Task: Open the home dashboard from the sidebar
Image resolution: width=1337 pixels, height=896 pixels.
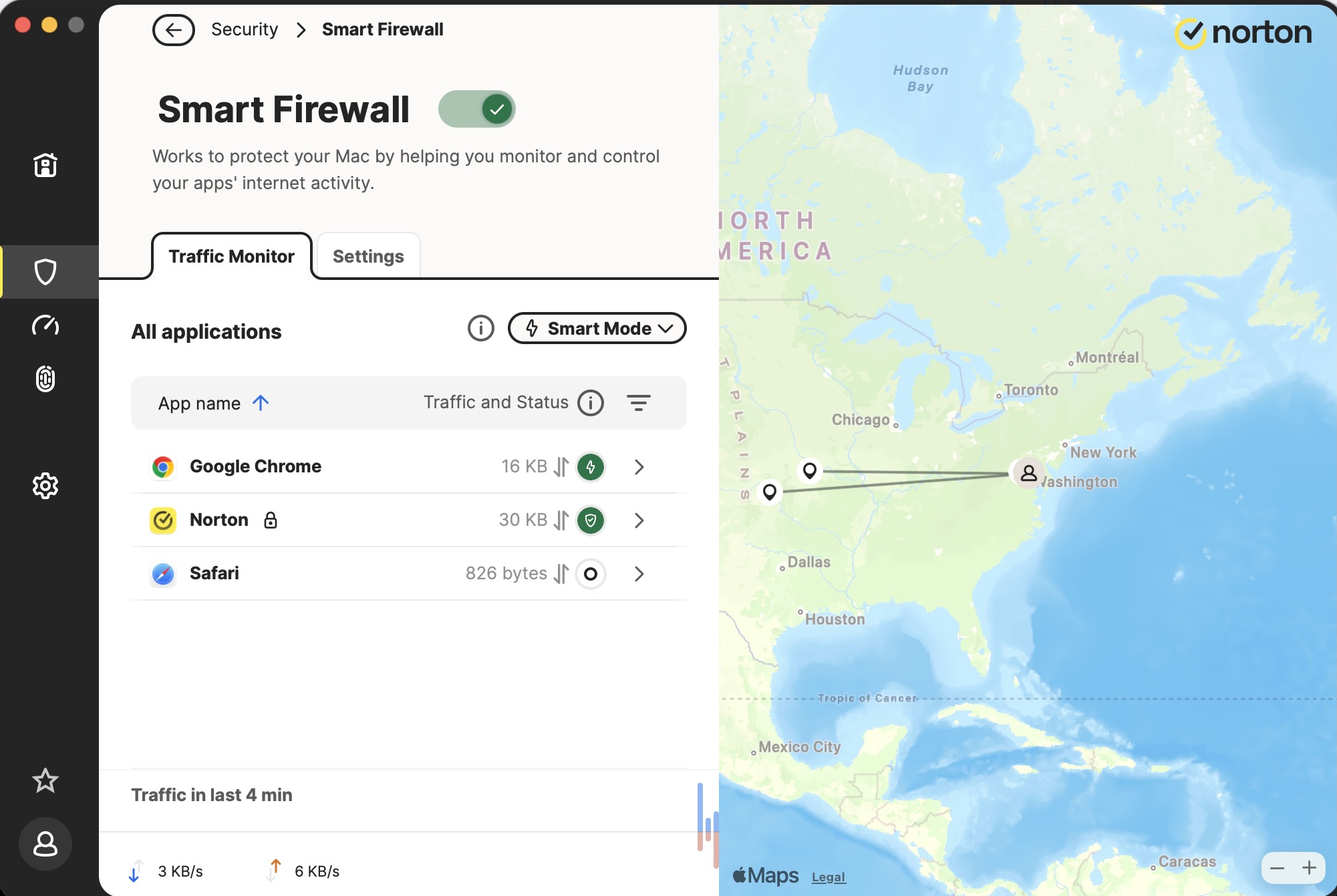Action: coord(45,165)
